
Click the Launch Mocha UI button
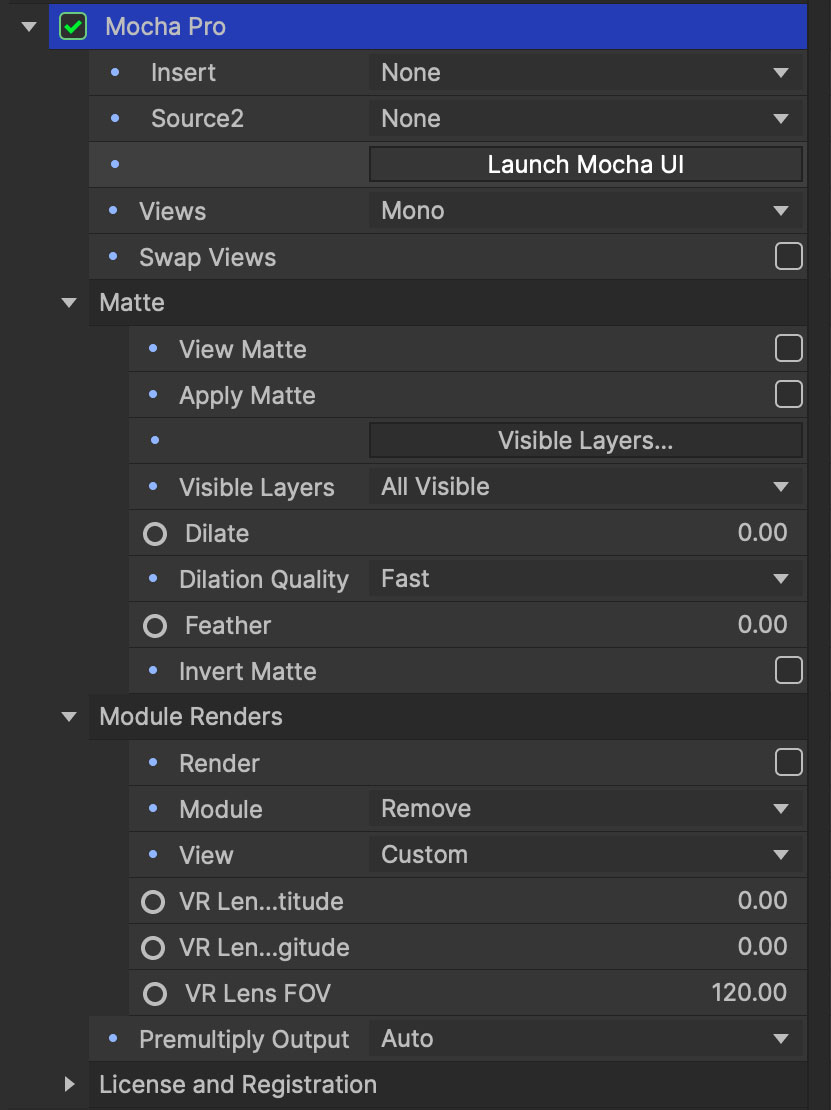(585, 164)
